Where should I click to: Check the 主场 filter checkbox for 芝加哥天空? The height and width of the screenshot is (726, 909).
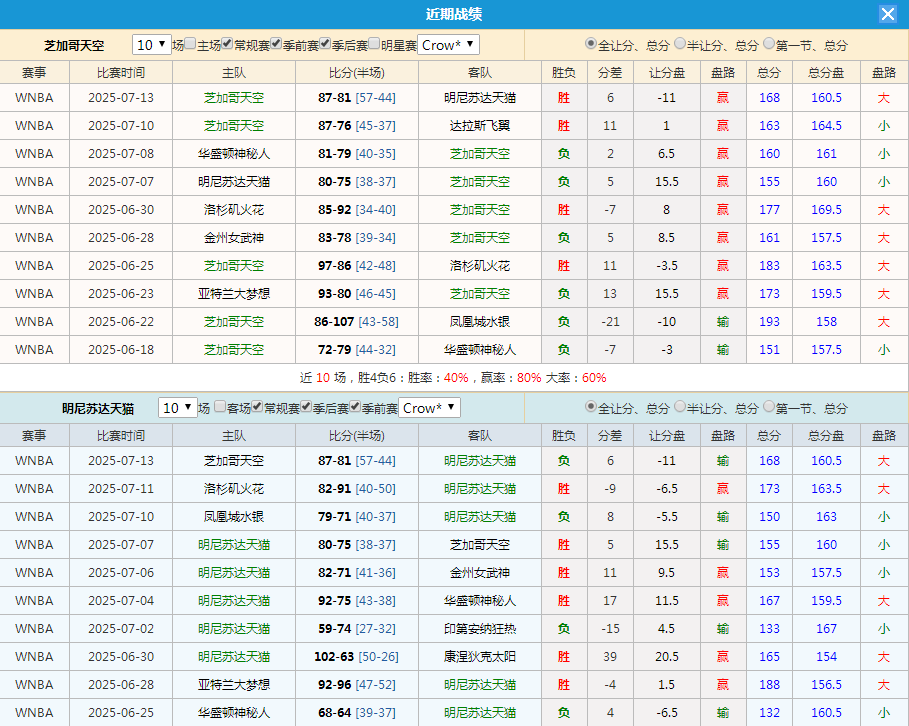coord(193,44)
